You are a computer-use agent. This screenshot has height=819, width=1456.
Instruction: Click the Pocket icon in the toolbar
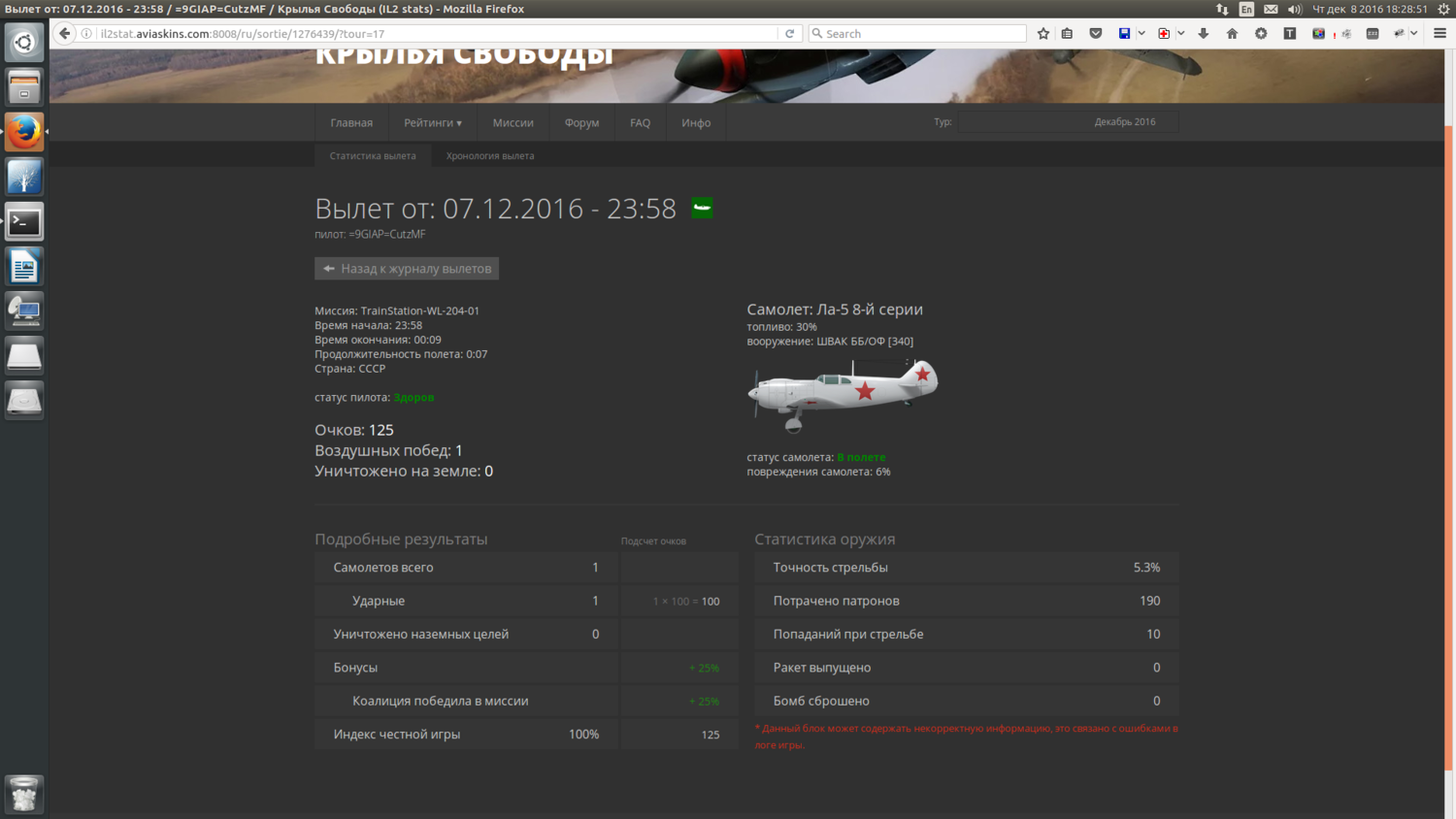1096,33
